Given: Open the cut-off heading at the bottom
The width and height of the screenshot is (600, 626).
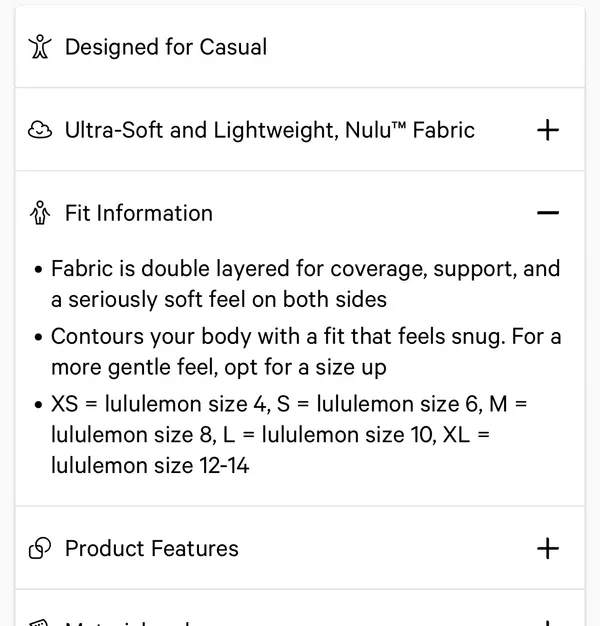Looking at the screenshot, I should coord(128,623).
